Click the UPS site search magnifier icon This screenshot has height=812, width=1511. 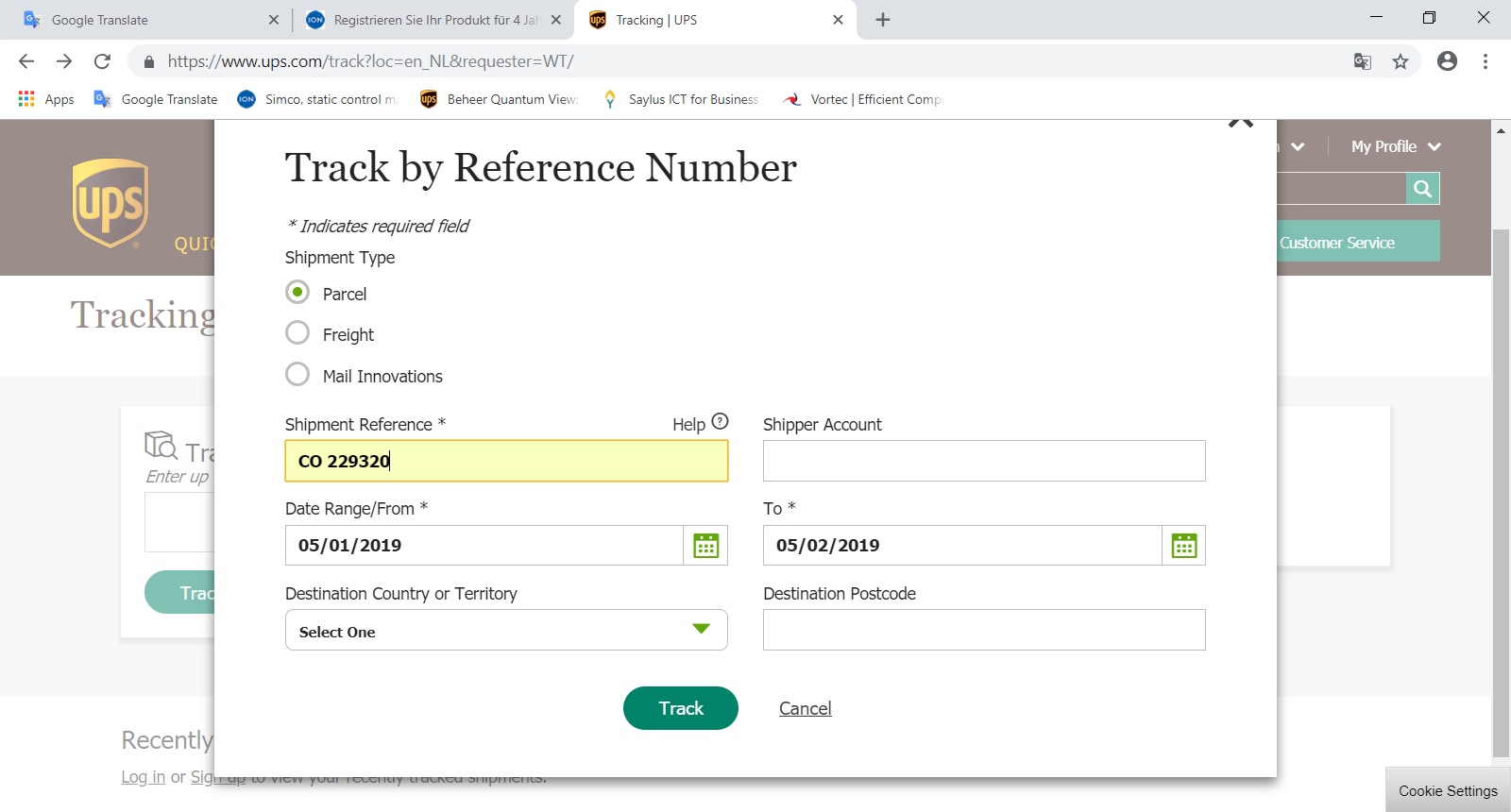click(1422, 189)
